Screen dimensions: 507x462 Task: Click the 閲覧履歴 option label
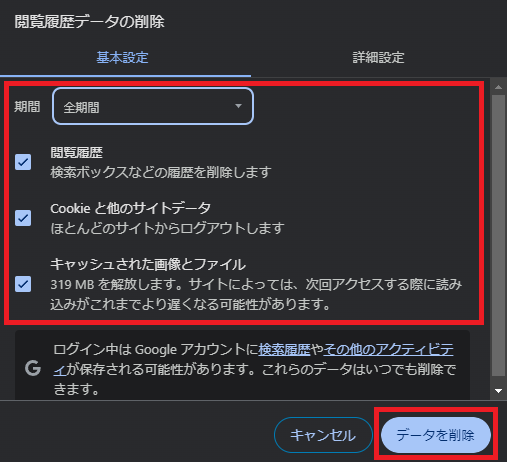76,153
